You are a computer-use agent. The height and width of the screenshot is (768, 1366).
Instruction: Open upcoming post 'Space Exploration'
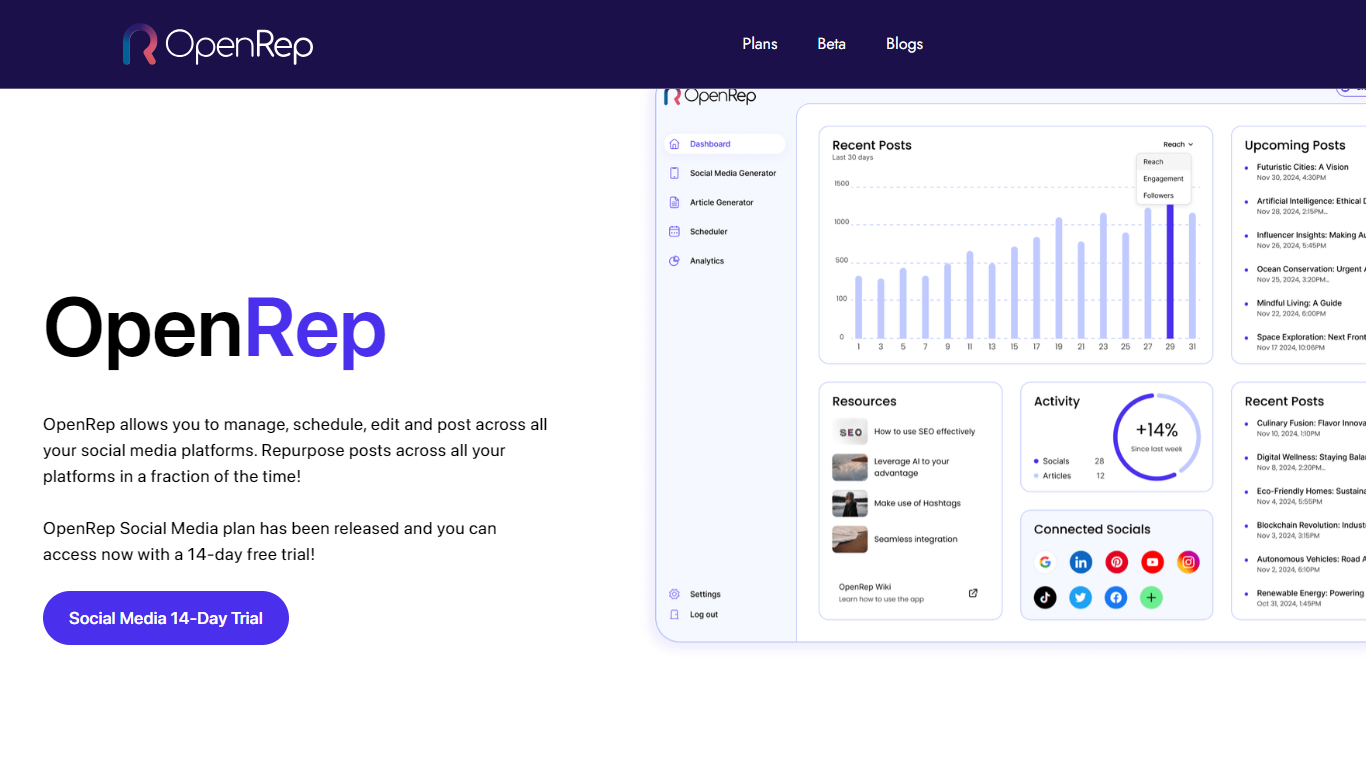pyautogui.click(x=1311, y=337)
